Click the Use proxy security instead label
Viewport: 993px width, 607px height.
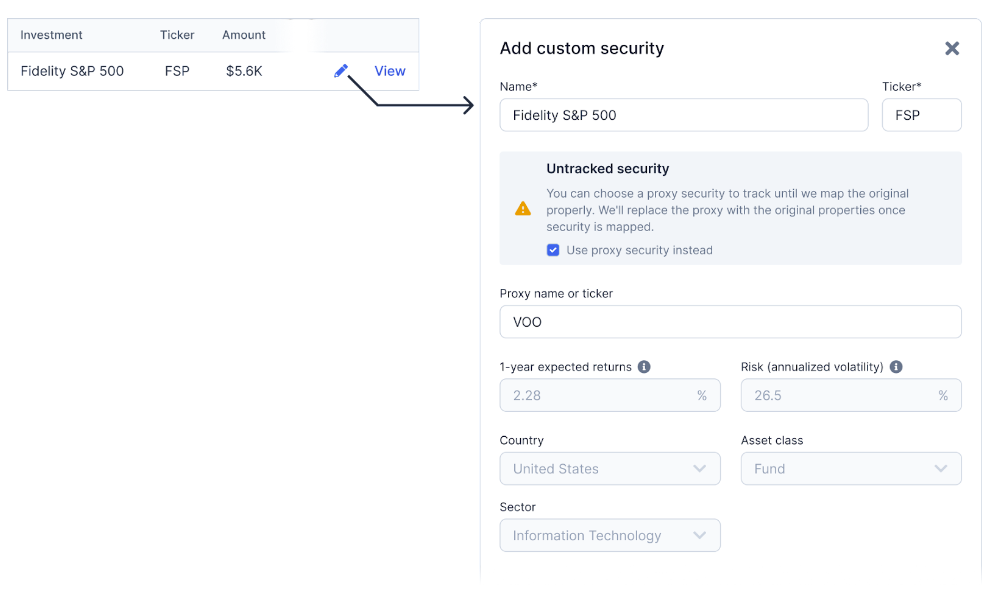point(640,250)
